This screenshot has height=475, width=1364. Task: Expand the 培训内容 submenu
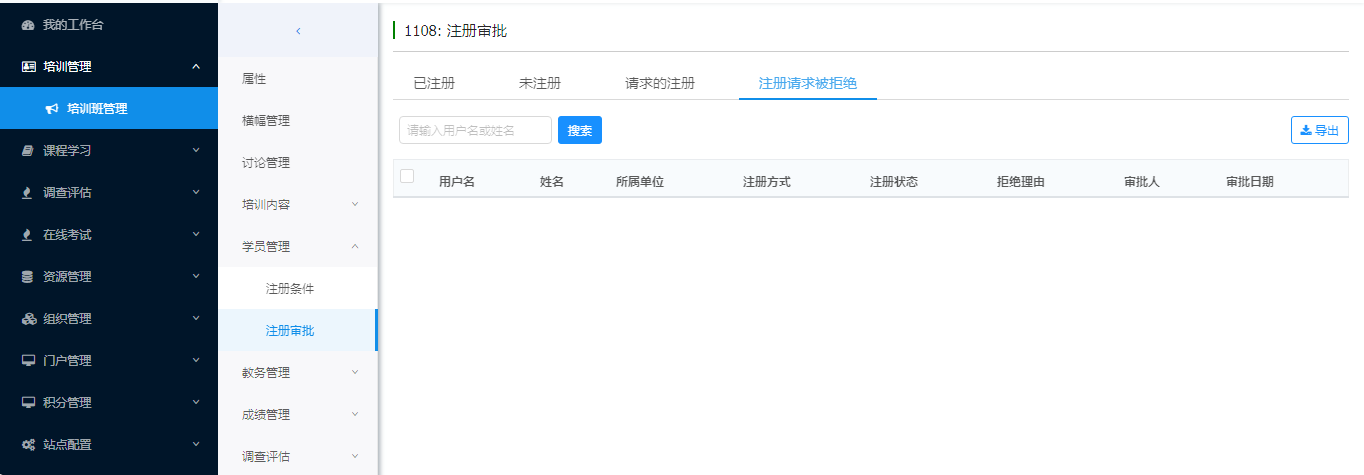355,205
